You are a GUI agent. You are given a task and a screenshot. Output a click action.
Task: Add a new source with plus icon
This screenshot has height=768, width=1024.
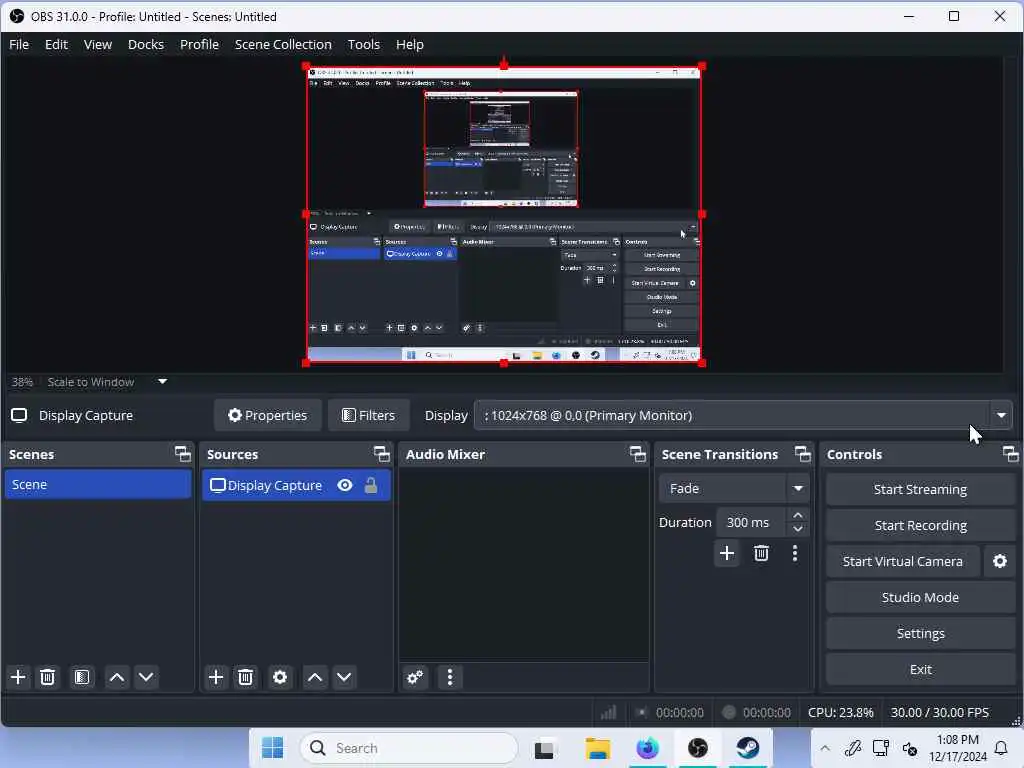click(x=216, y=677)
